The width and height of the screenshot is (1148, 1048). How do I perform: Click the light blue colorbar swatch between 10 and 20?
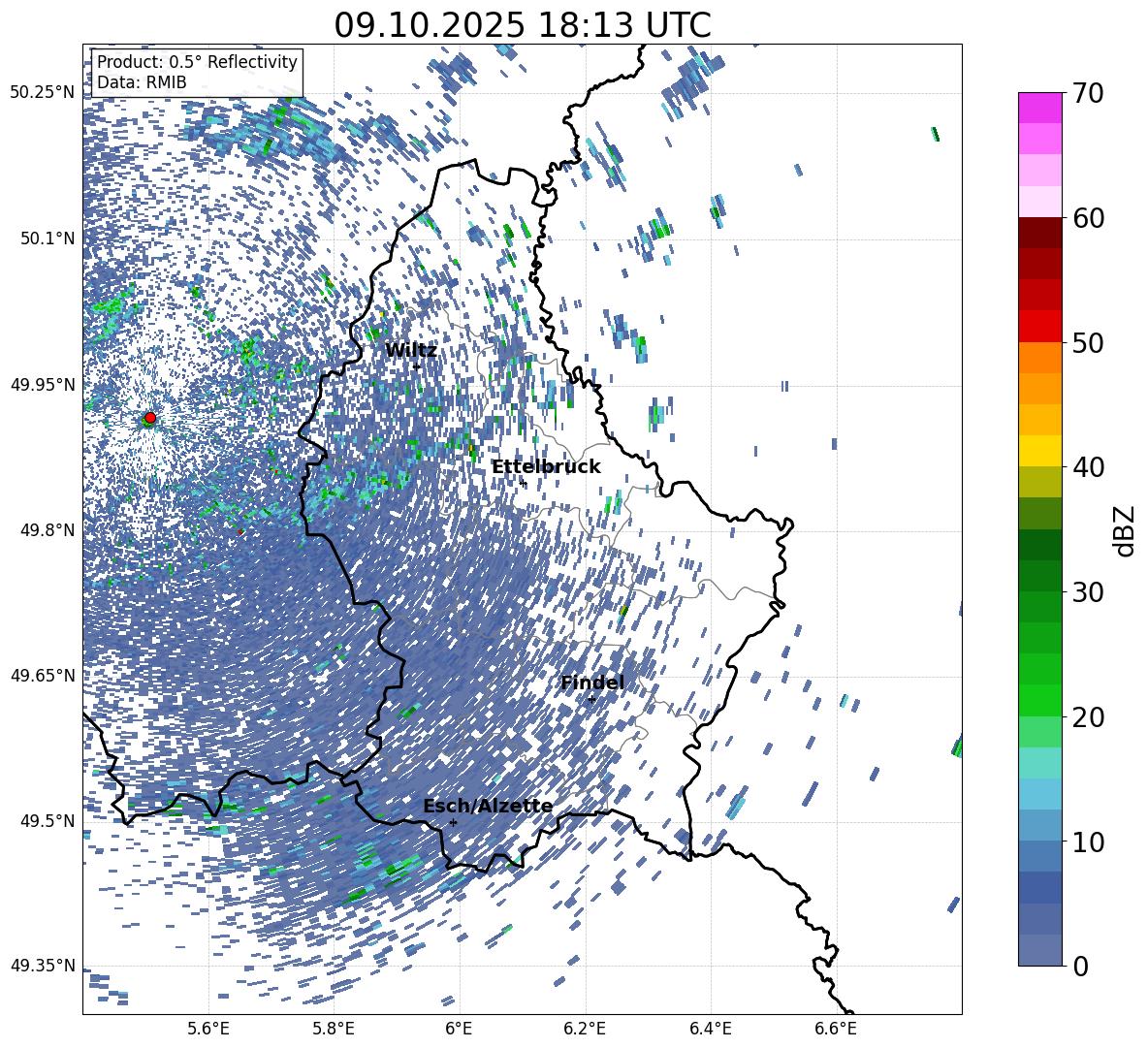(x=1040, y=794)
